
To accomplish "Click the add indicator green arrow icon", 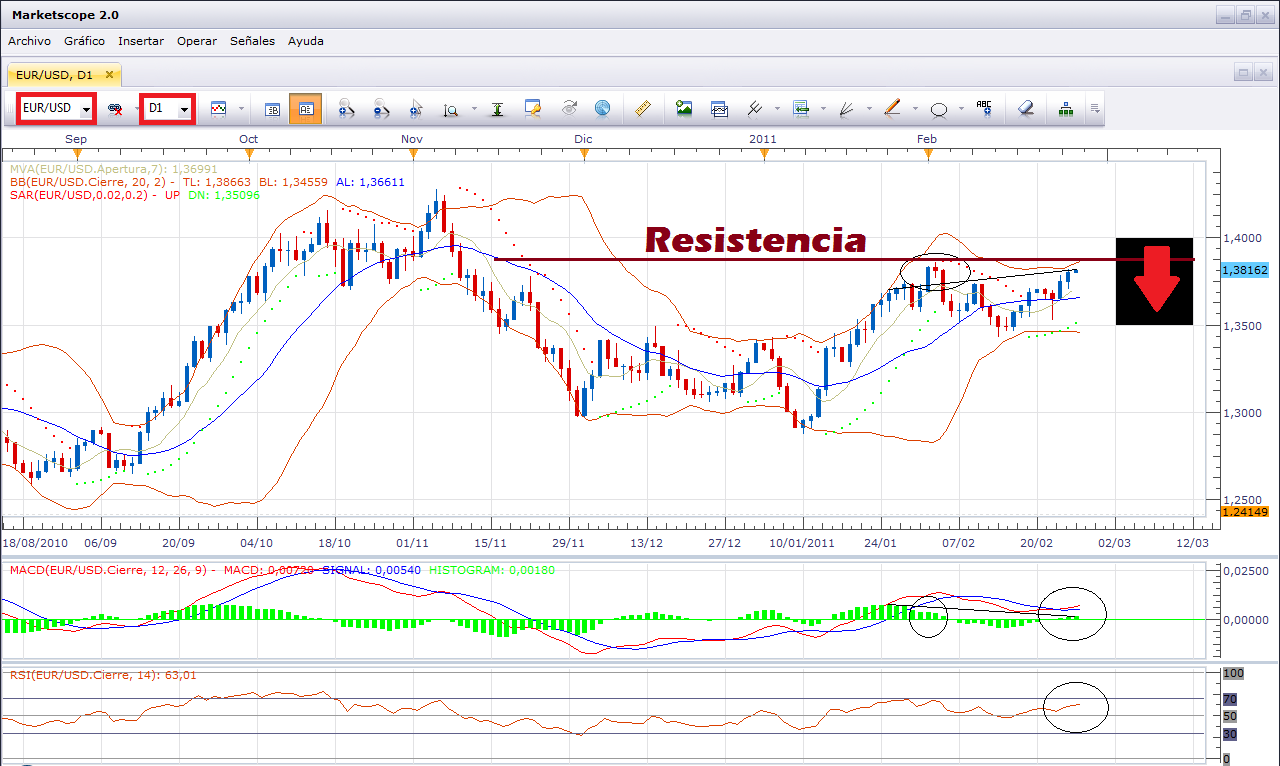I will click(x=801, y=108).
